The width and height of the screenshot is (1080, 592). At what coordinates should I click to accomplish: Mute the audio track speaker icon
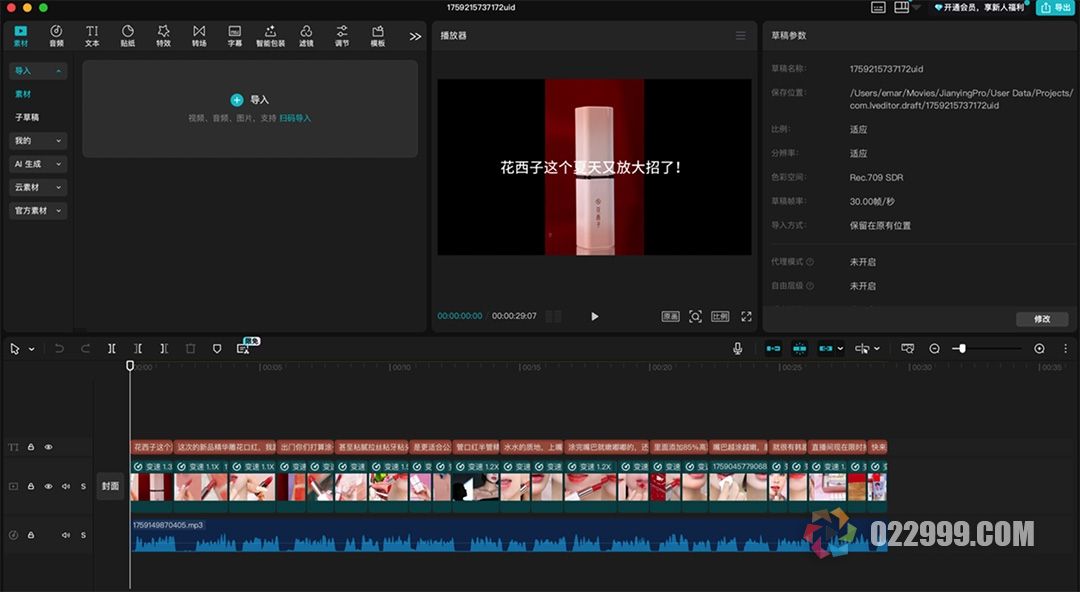[66, 535]
